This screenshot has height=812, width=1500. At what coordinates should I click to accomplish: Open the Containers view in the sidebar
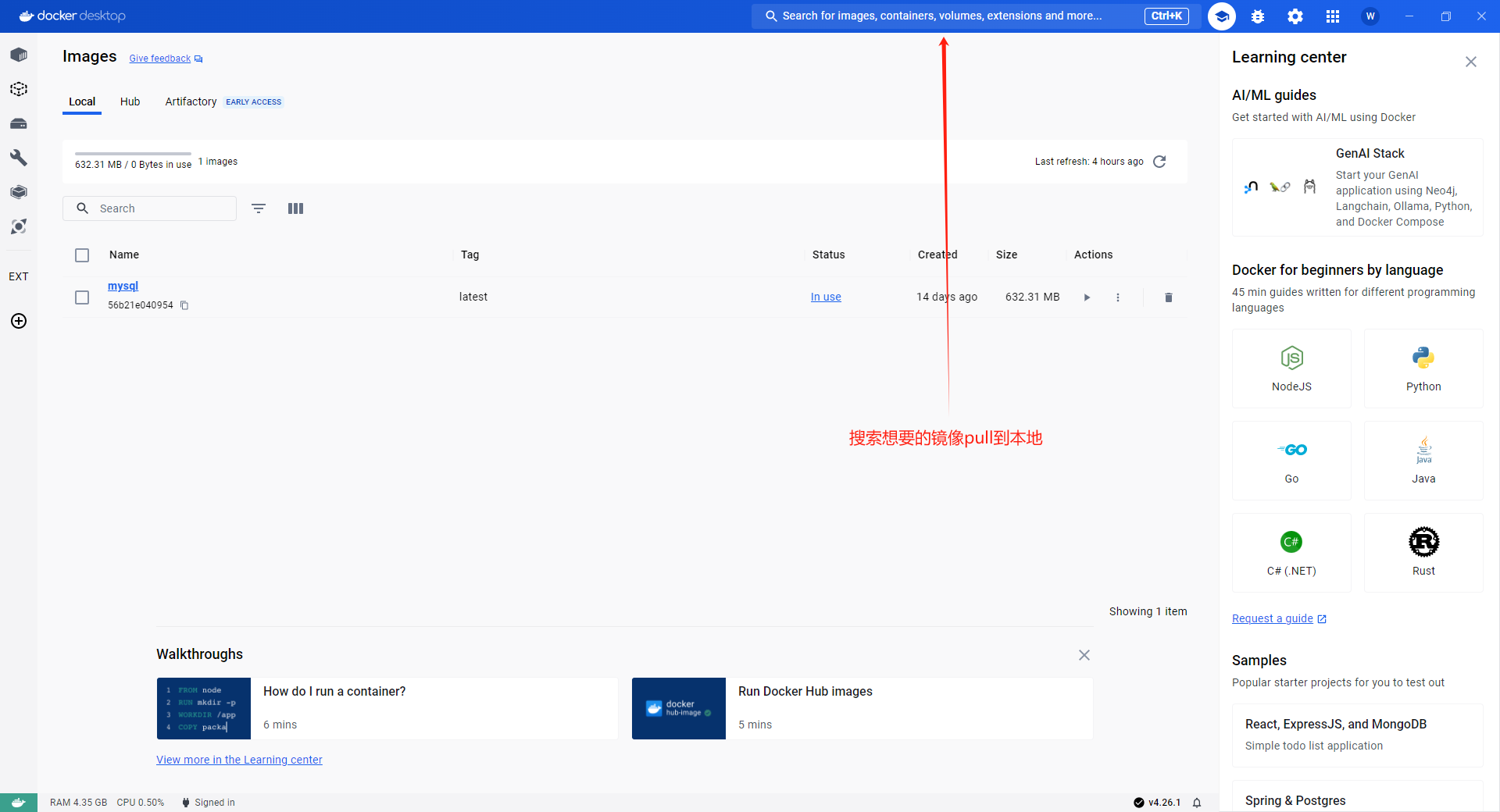19,55
